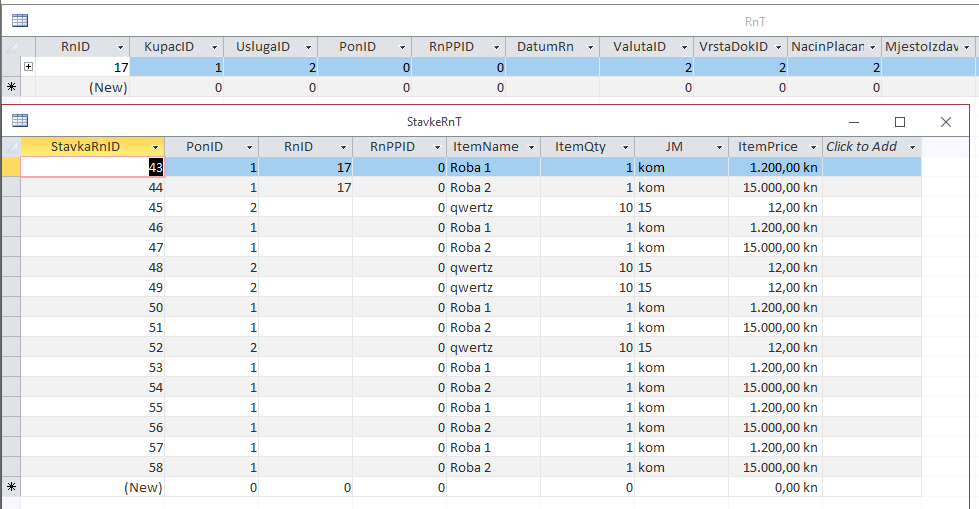Open the RnPPID dropdown in RnT table

pyautogui.click(x=496, y=47)
